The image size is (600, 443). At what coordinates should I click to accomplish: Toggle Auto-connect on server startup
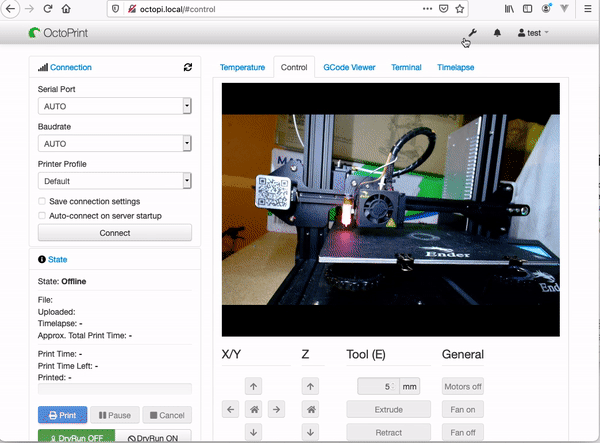(x=42, y=215)
